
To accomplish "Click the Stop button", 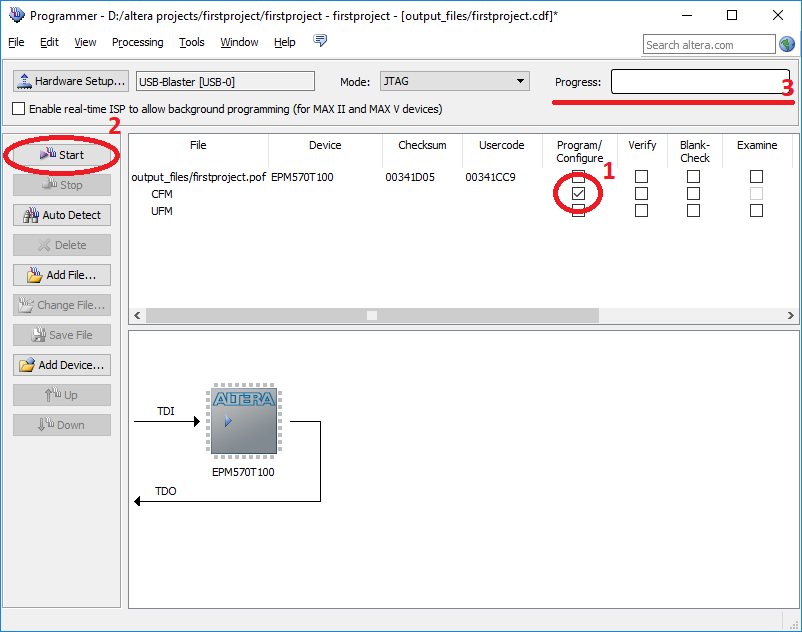I will point(62,185).
